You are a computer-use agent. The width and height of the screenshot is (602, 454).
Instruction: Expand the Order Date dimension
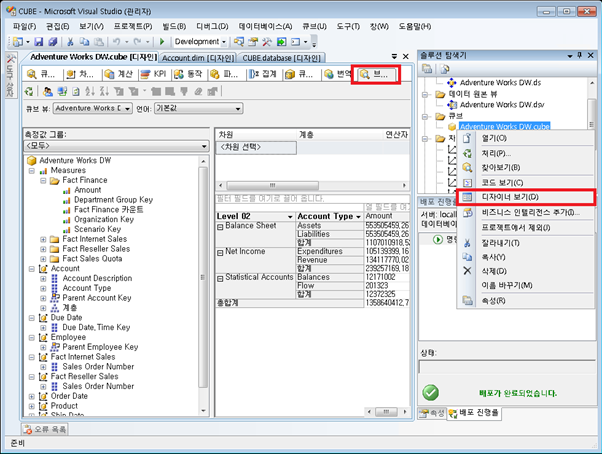coord(31,396)
